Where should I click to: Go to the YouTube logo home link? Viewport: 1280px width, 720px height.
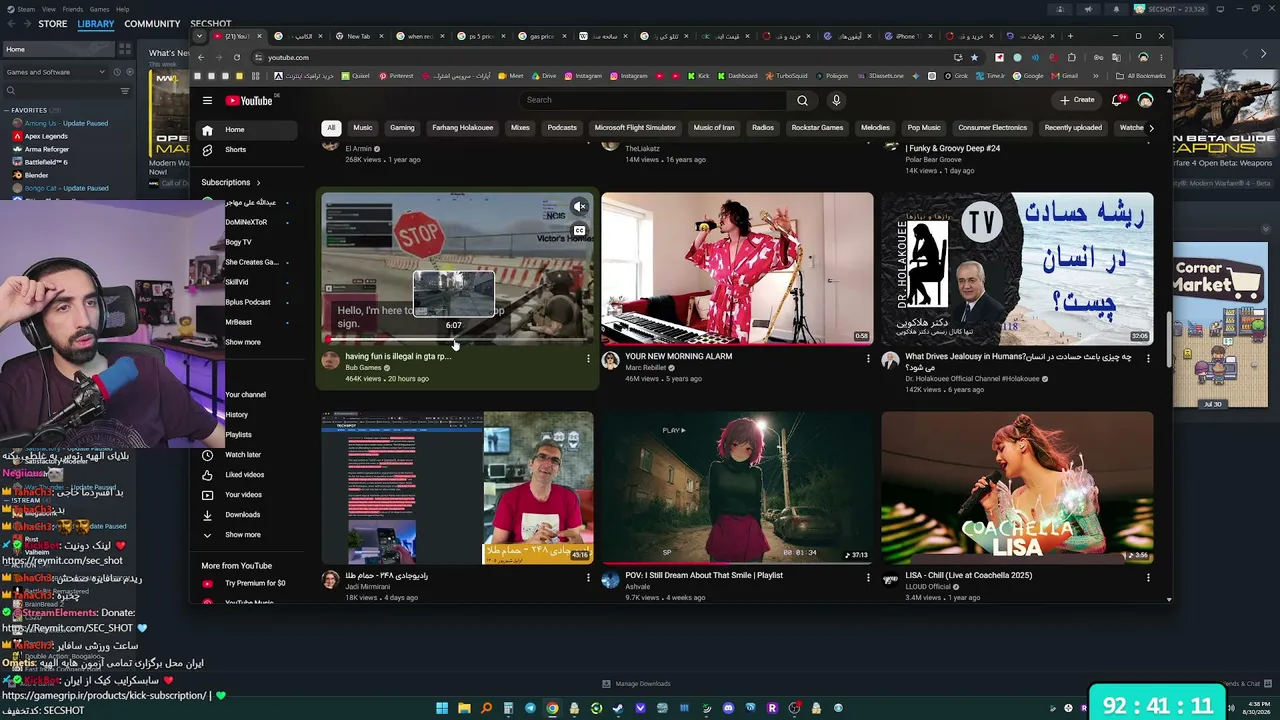point(249,100)
